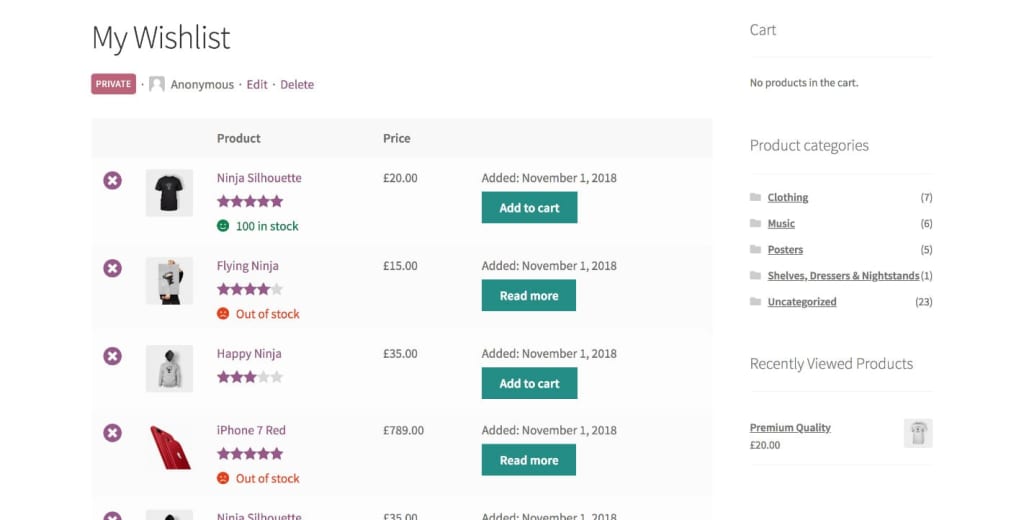Click the folder icon beside Clothing
Screen dimensions: 1024x520
[x=756, y=197]
